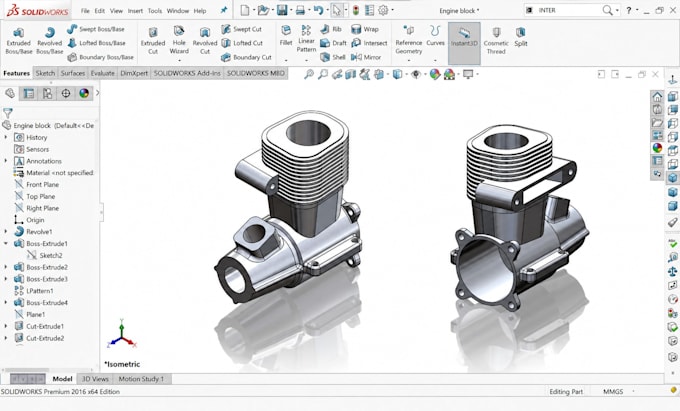Expand the History node
Viewport: 680px width, 411px height.
(6, 137)
